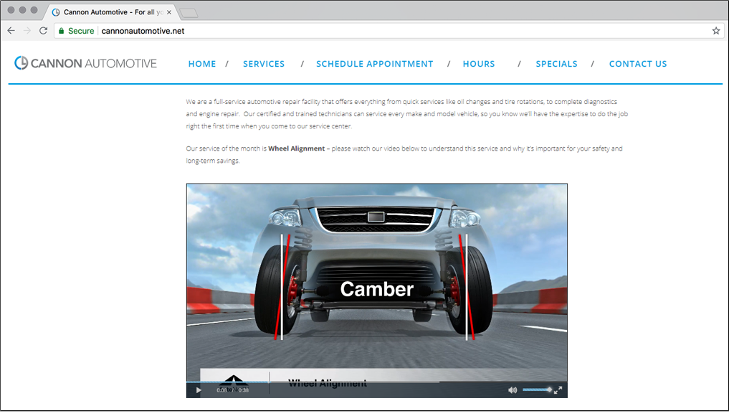
Task: Navigate to CONTACT US
Action: (x=637, y=64)
